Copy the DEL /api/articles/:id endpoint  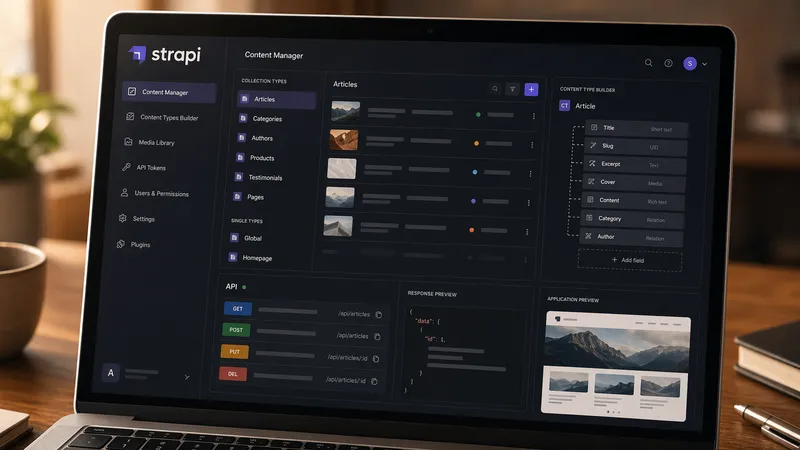coord(374,381)
